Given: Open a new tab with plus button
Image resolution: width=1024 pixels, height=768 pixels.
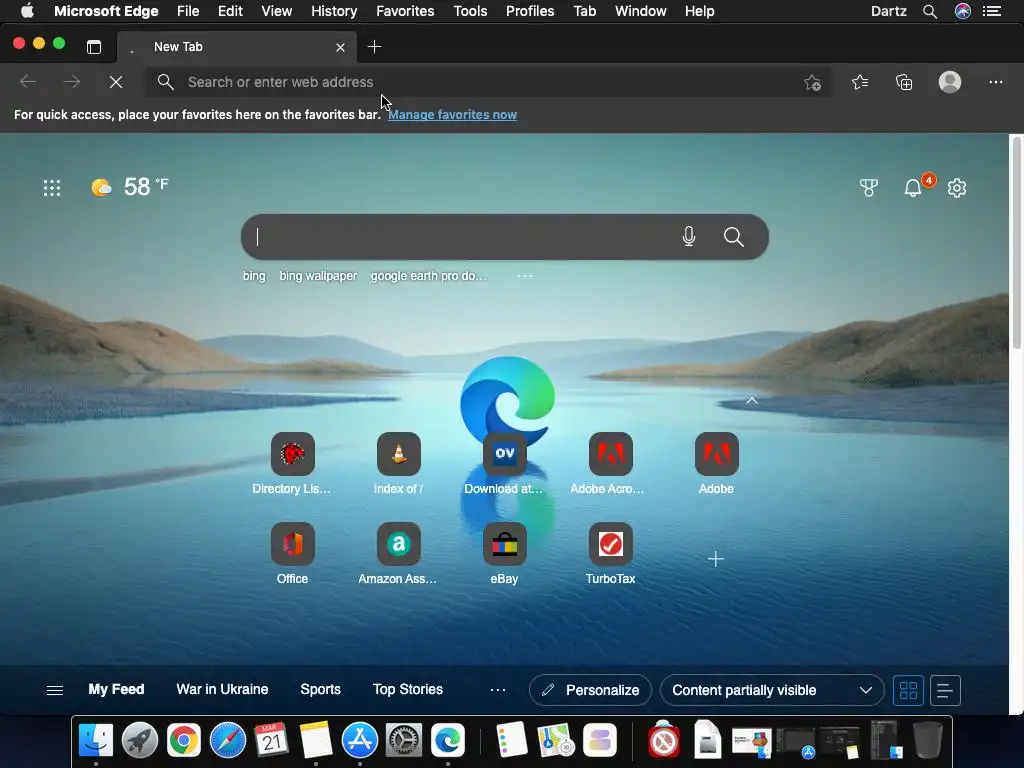Looking at the screenshot, I should (374, 47).
